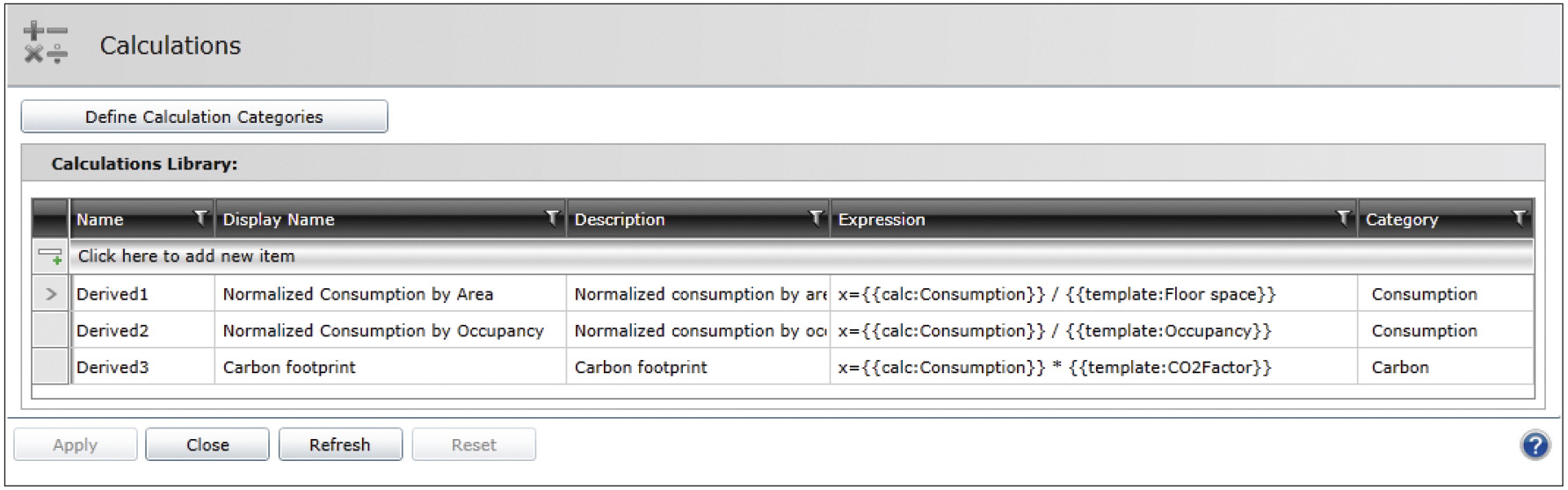Select the Floor space expression cell

1093,294
